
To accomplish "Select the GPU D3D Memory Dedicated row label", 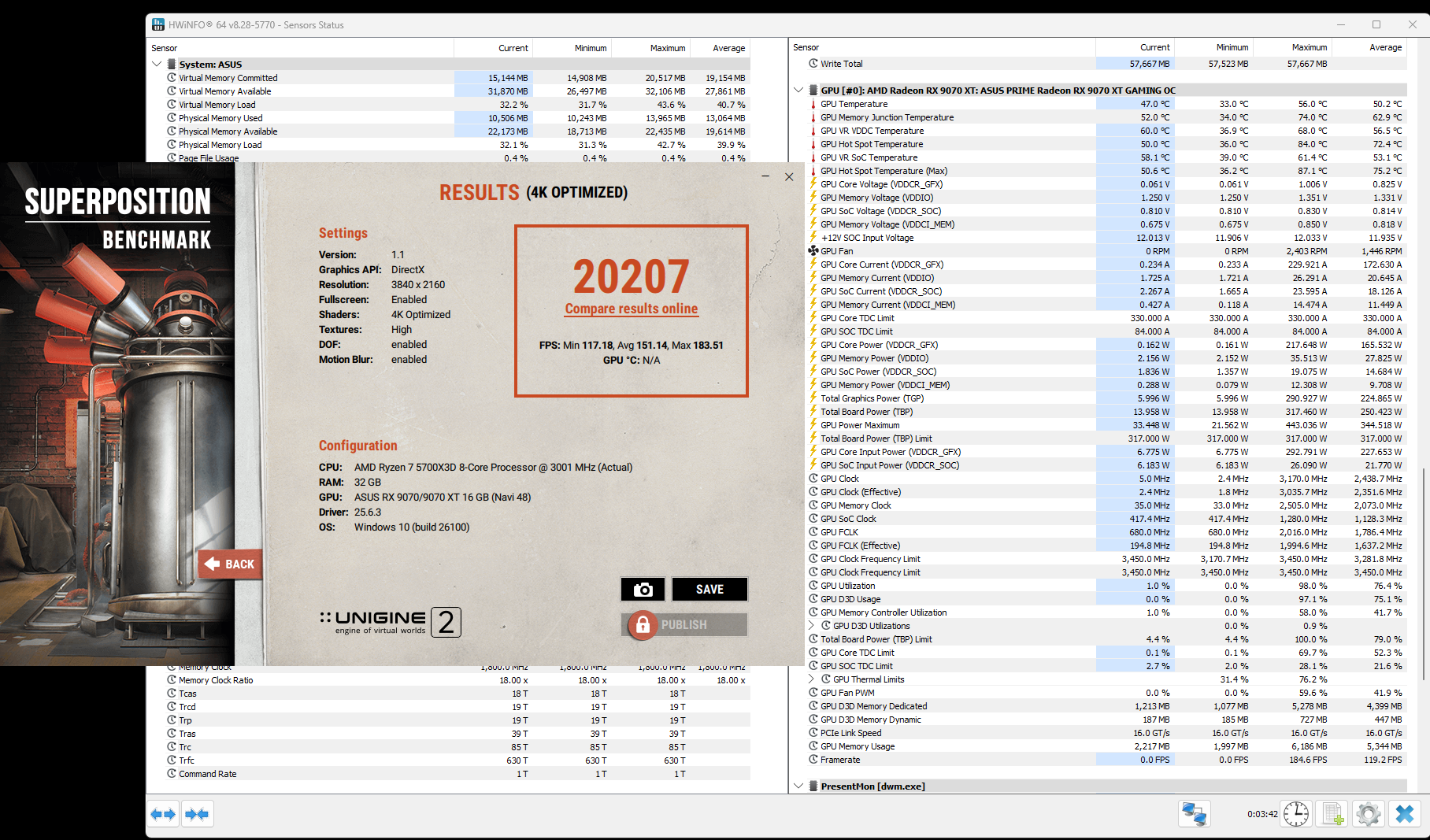I will 874,706.
